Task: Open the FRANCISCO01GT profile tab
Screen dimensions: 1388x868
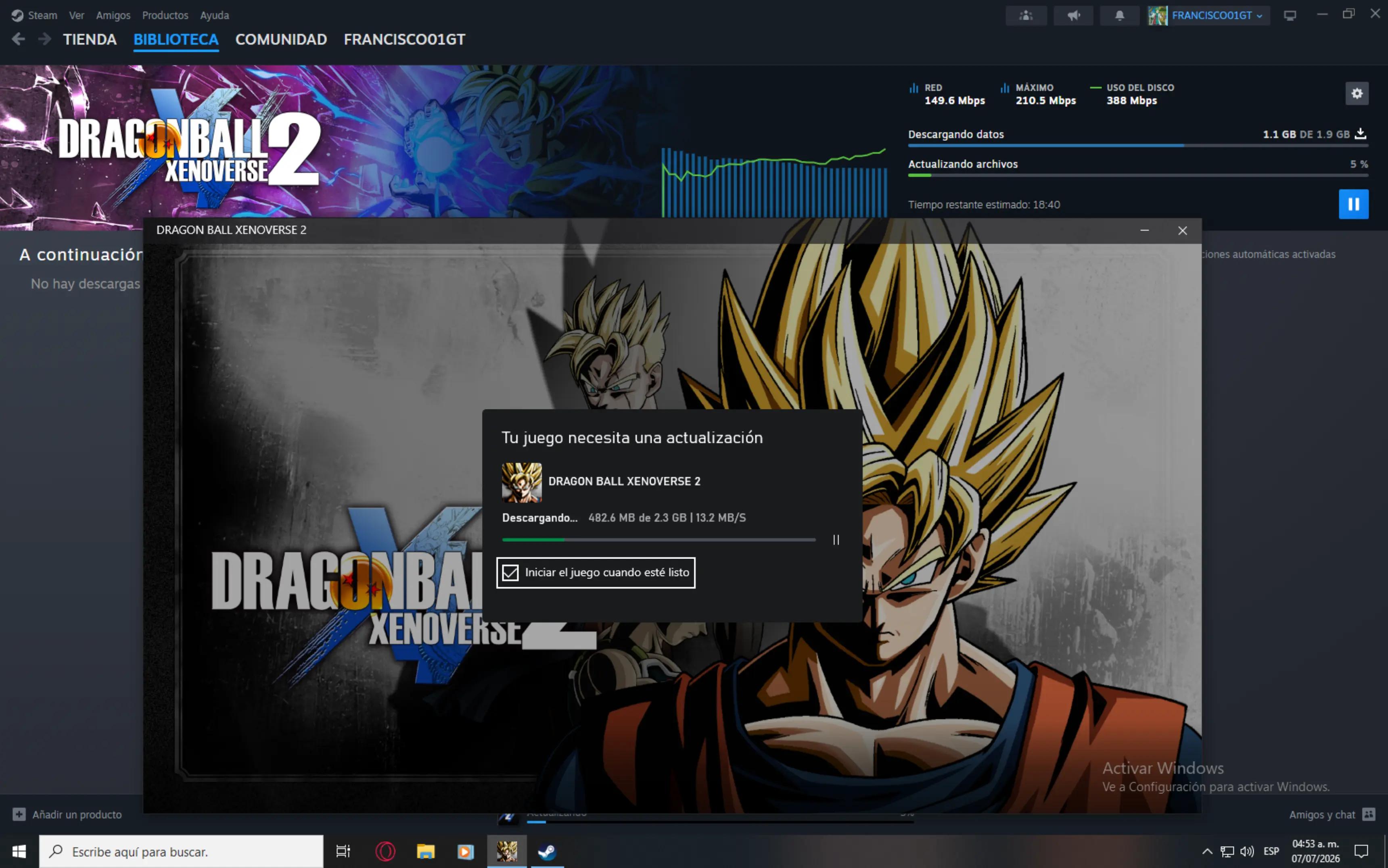Action: click(404, 39)
